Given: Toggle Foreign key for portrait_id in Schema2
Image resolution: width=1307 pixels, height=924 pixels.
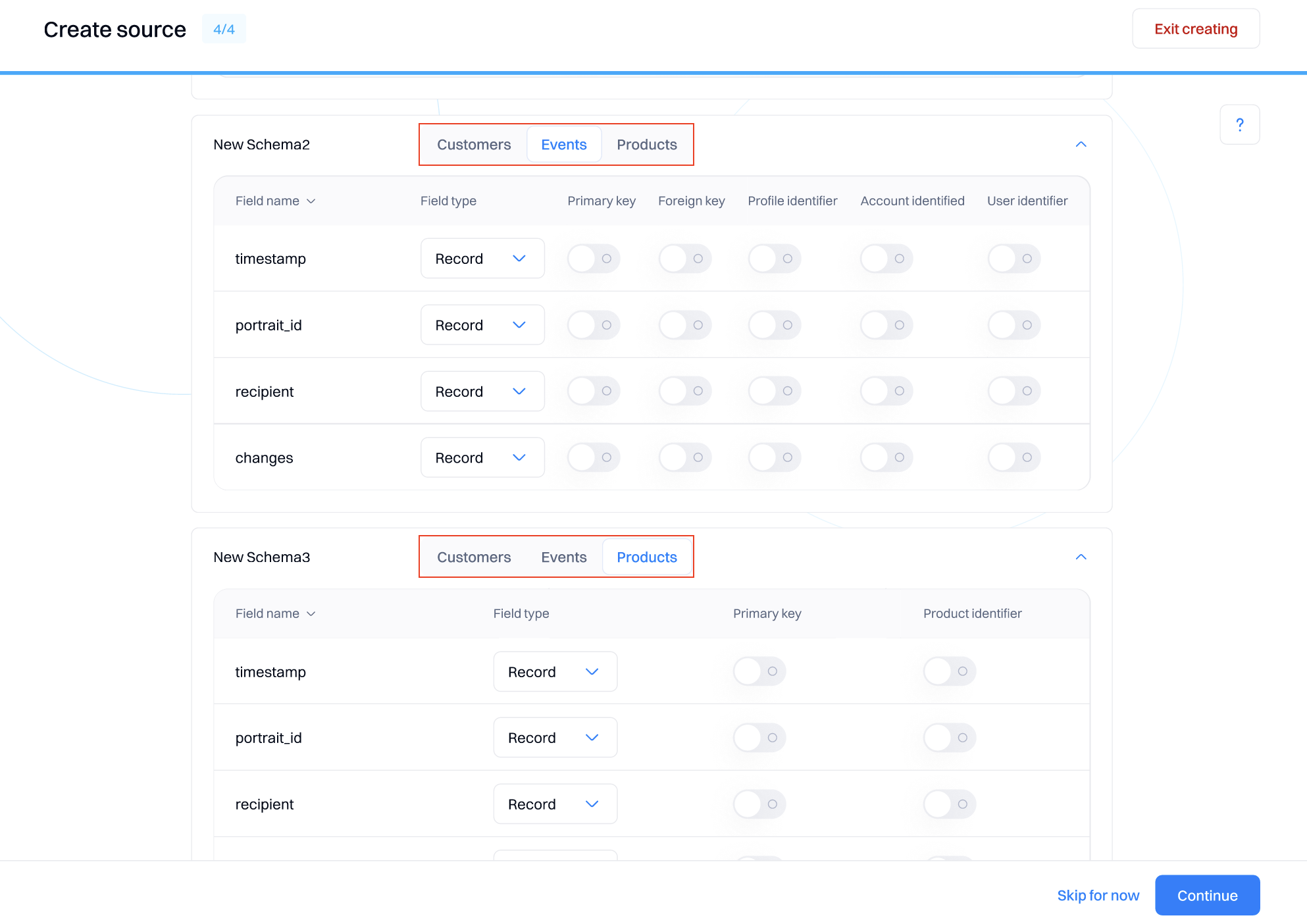Looking at the screenshot, I should click(x=684, y=325).
